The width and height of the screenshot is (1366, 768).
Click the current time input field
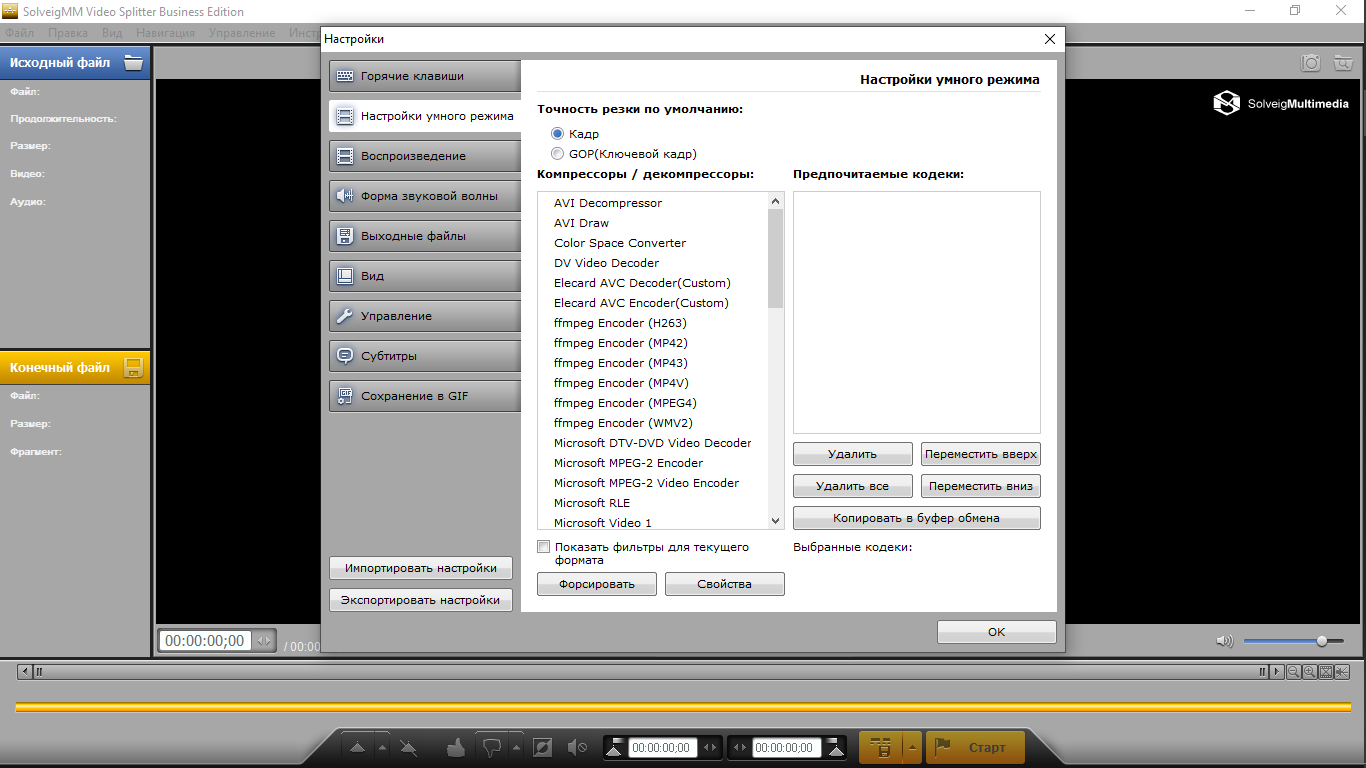[x=205, y=641]
